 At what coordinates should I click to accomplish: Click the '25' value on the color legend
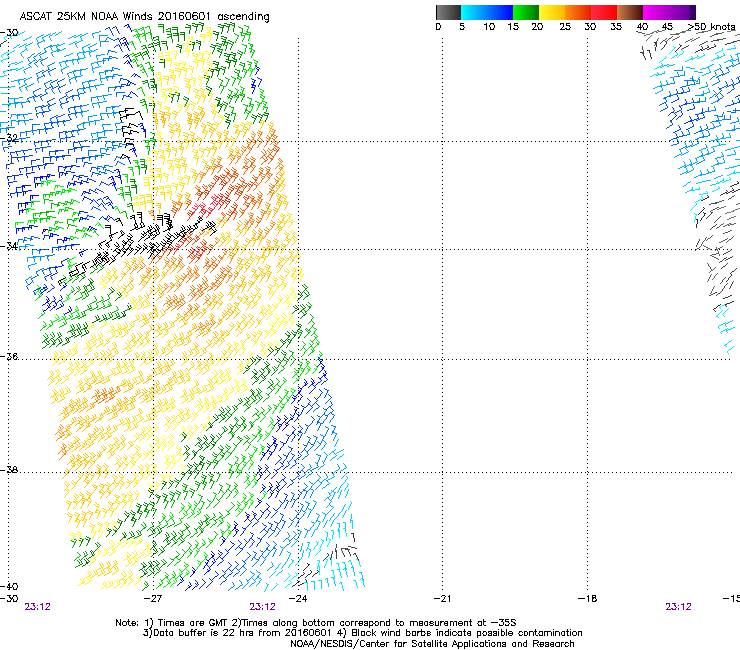pyautogui.click(x=565, y=26)
